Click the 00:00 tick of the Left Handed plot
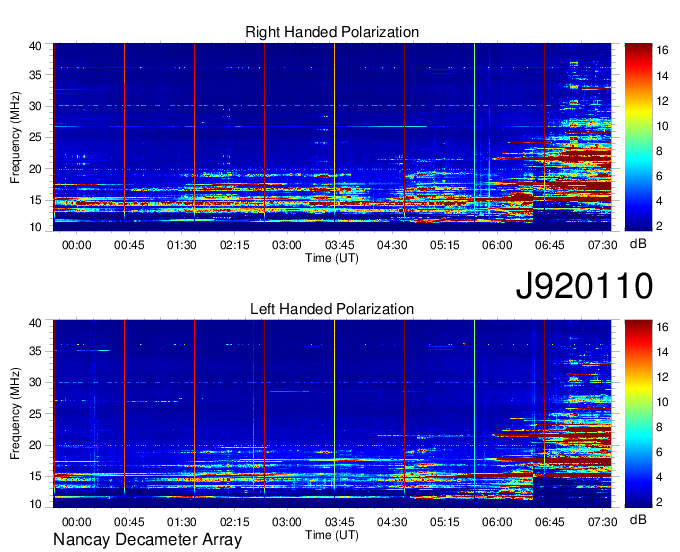 (x=77, y=522)
